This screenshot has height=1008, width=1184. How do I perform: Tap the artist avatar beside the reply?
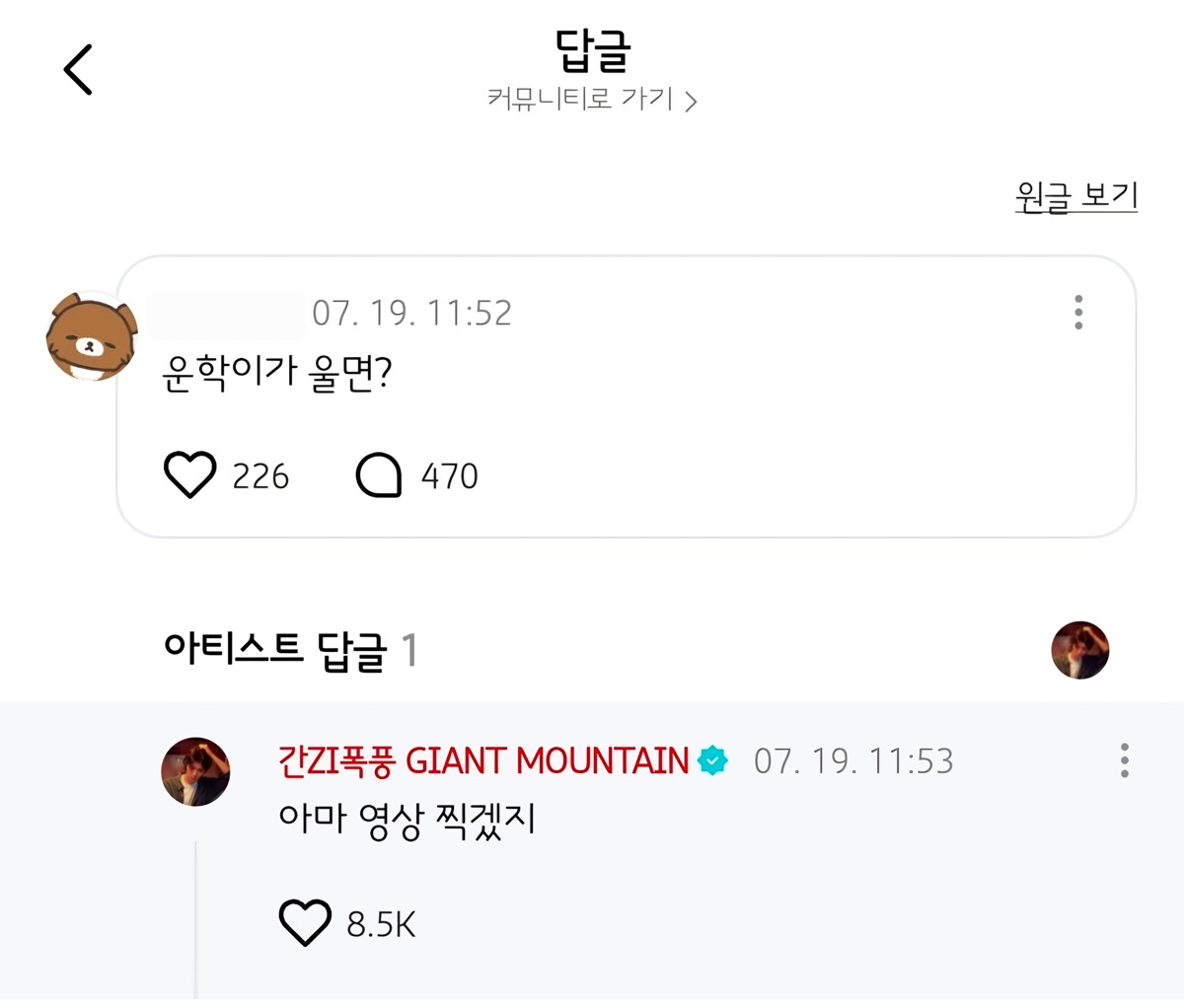195,771
